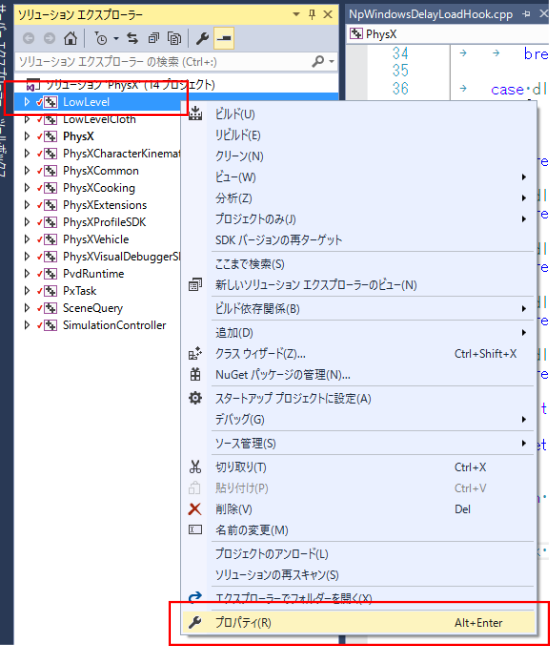The image size is (550, 646).
Task: Expand the LowLevel project node
Action: (27, 102)
